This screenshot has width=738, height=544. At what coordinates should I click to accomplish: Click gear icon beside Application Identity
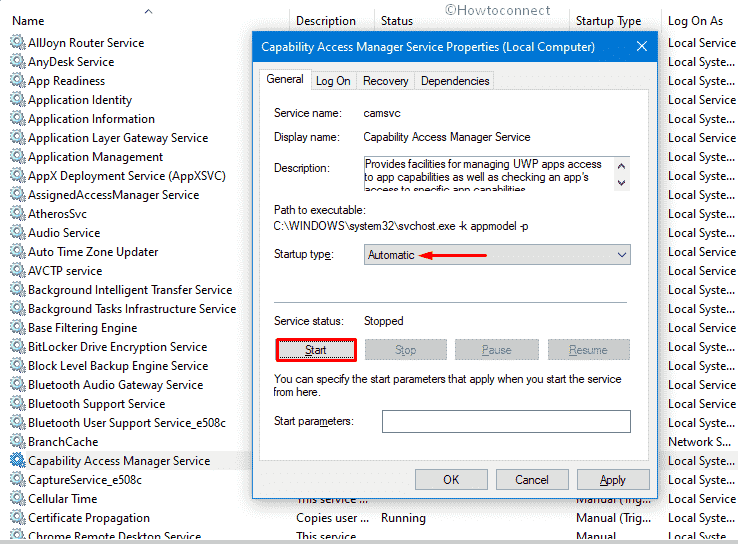18,99
